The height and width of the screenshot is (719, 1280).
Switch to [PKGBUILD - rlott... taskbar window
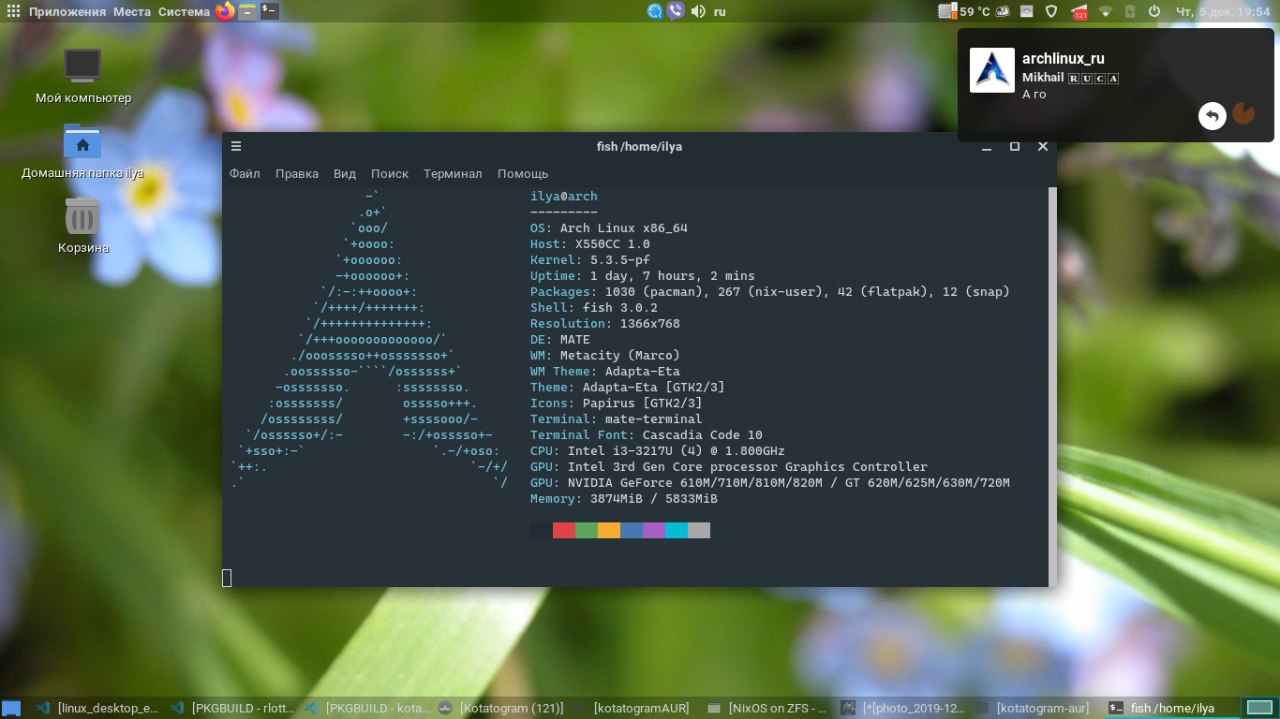pyautogui.click(x=231, y=708)
